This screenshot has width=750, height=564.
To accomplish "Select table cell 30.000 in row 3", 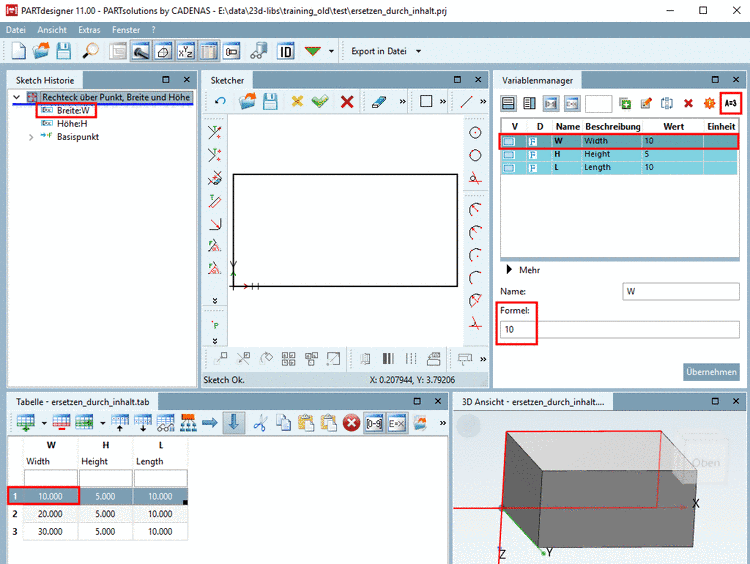I will click(50, 532).
